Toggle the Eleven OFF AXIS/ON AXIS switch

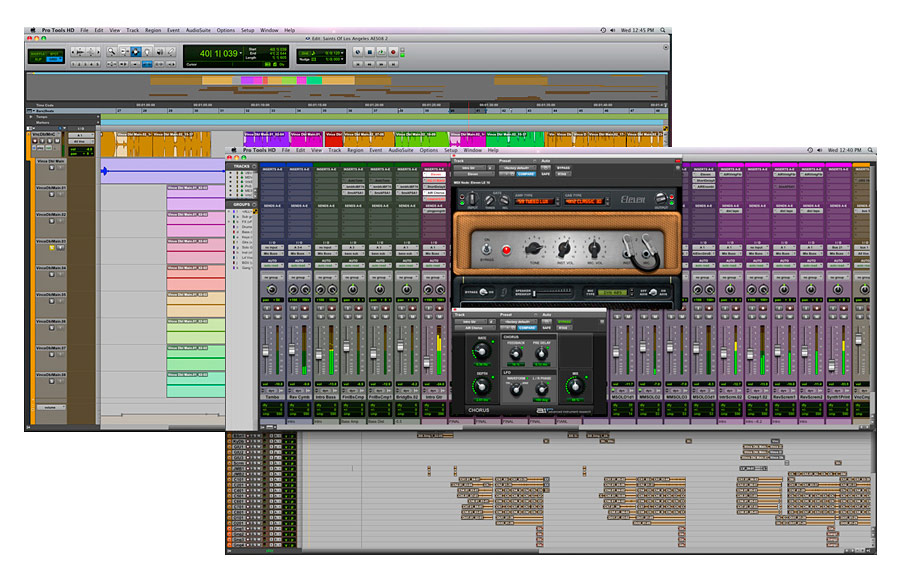(x=653, y=292)
